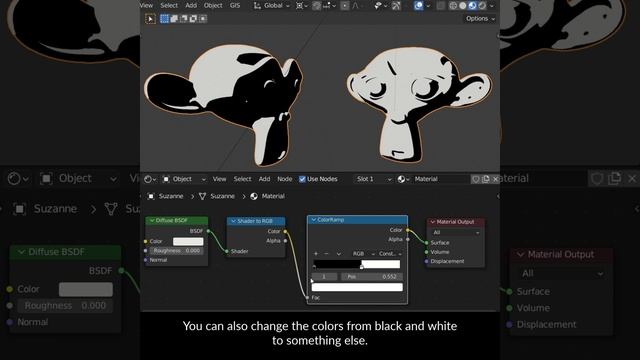Switch to material preview shading
This screenshot has height=360, width=640.
472,6
